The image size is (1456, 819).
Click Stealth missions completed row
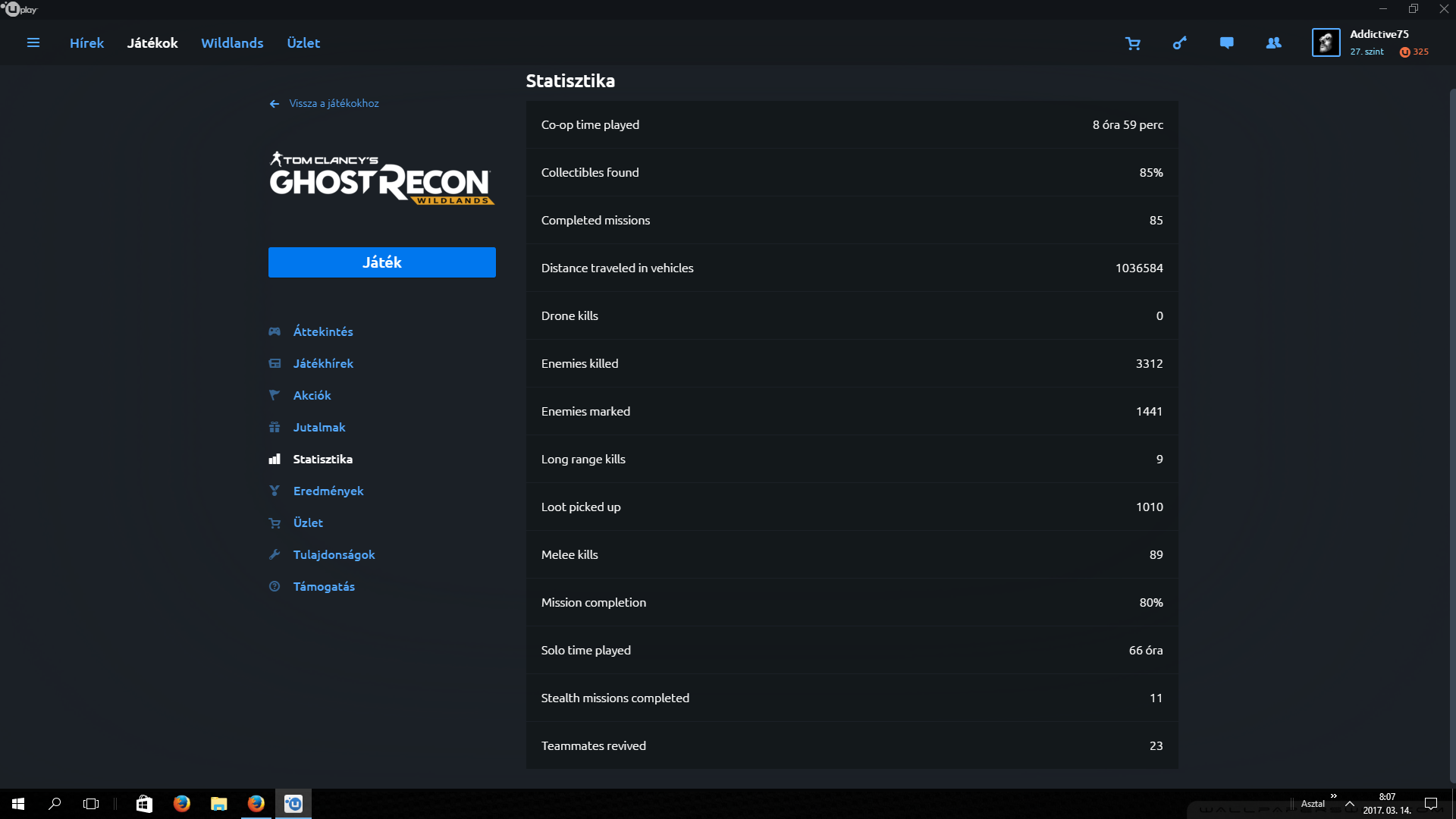point(852,698)
